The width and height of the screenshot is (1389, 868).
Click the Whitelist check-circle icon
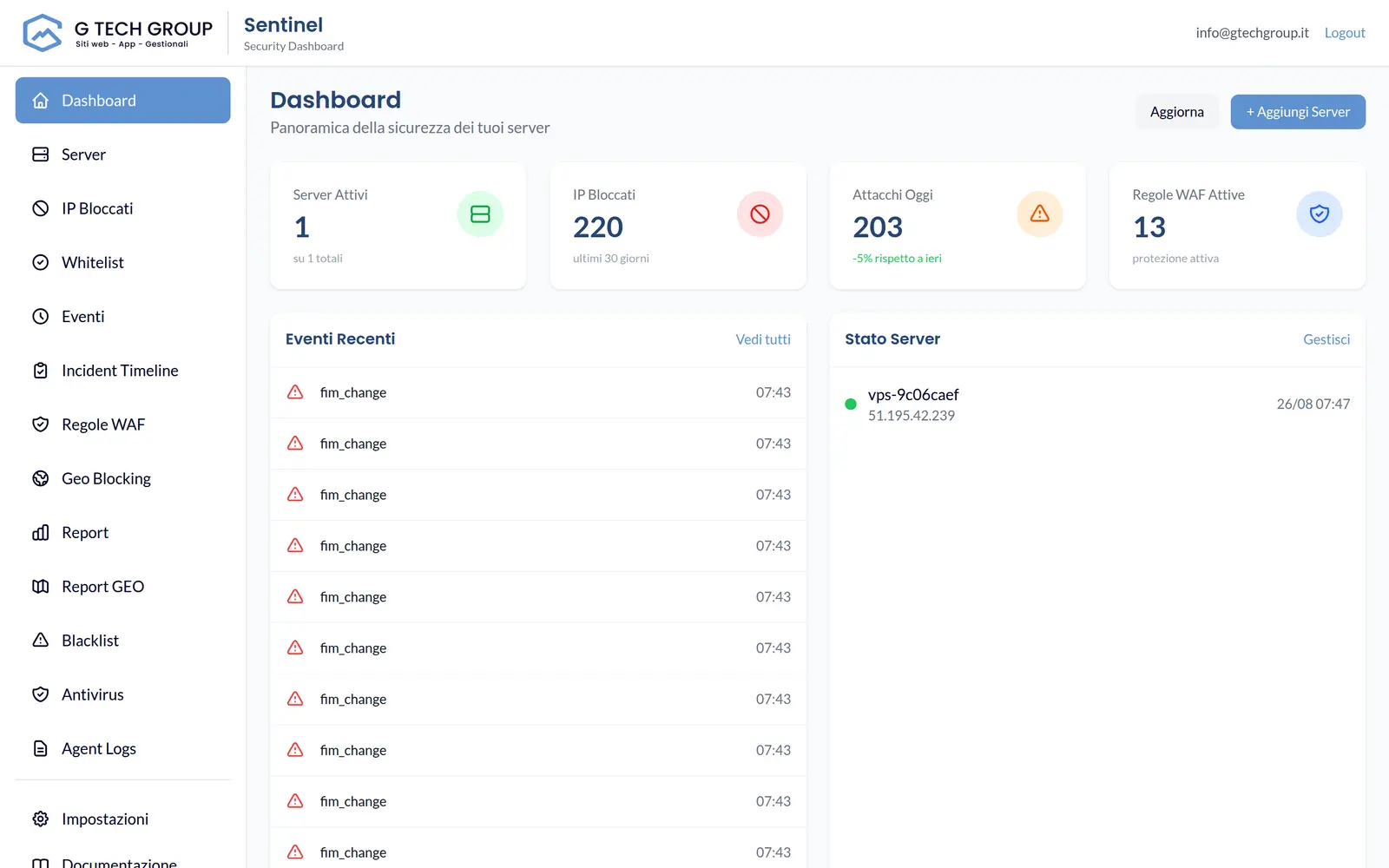click(x=41, y=262)
